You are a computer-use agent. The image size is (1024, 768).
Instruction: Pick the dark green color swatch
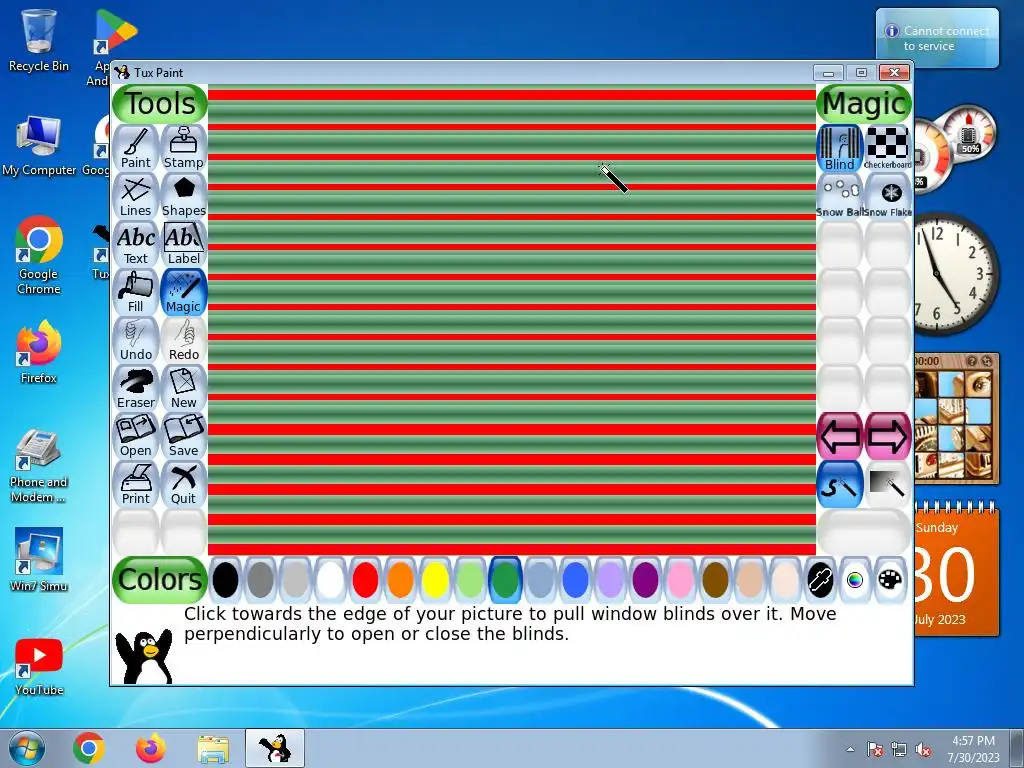pos(505,579)
